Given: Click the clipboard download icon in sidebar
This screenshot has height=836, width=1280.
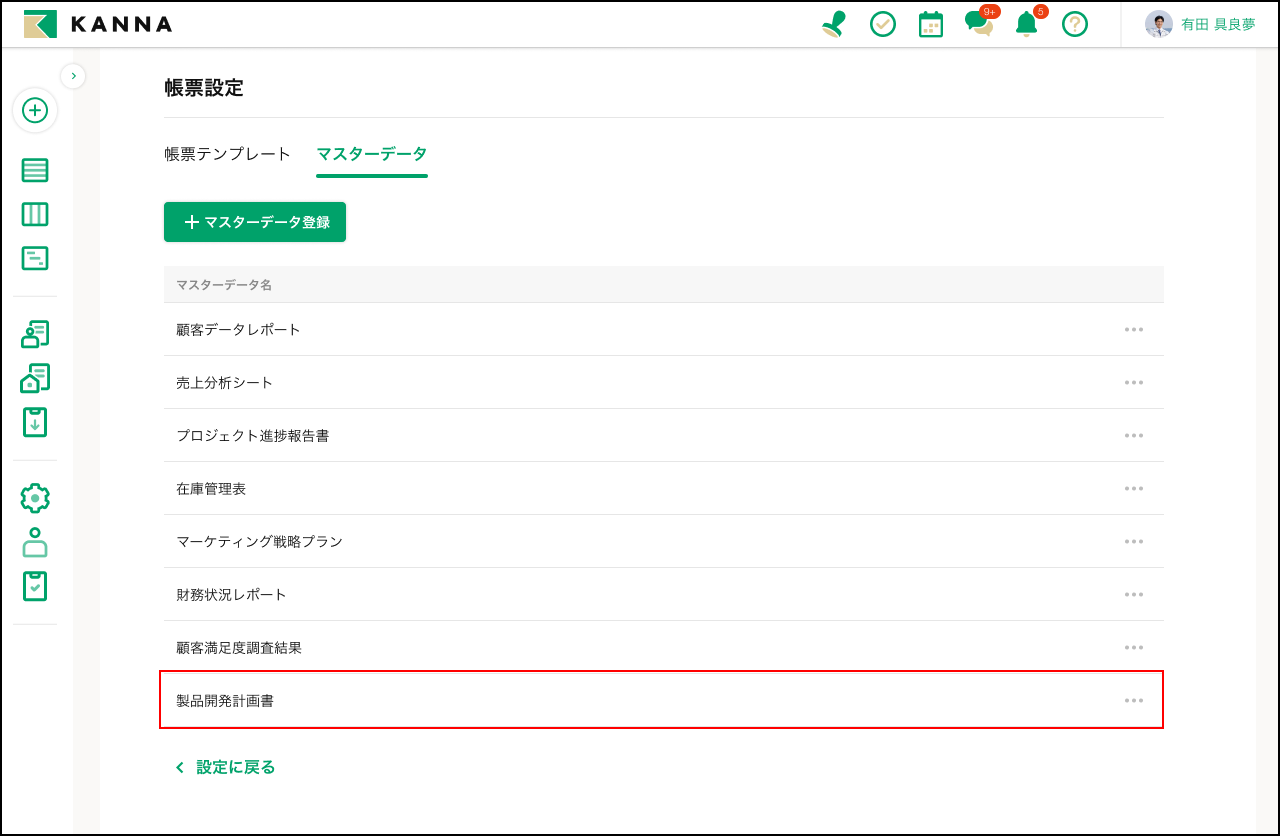Looking at the screenshot, I should click(x=35, y=422).
